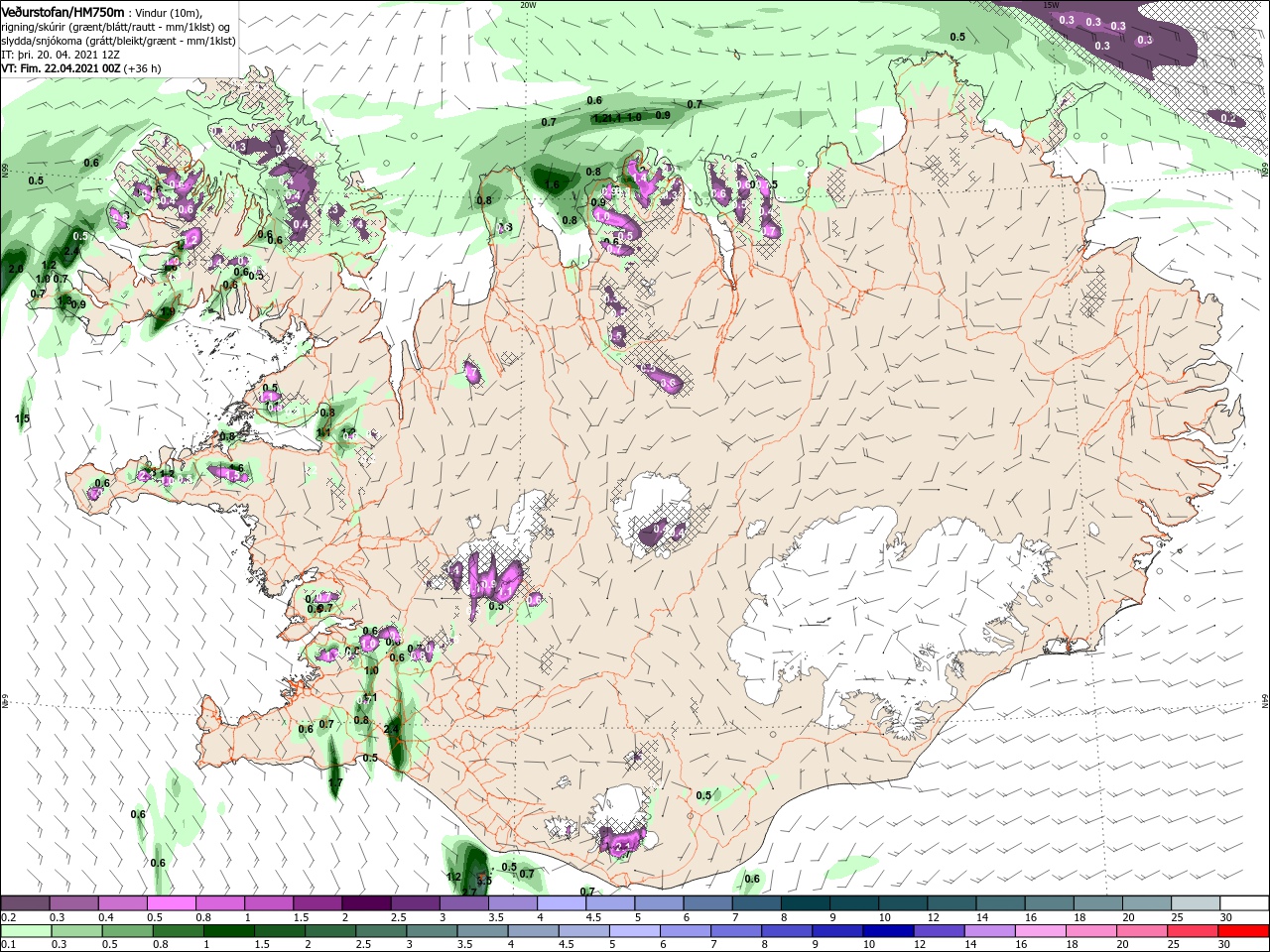This screenshot has width=1270, height=952.
Task: Click the dark purple 2 swatch in snow scale
Action: pyautogui.click(x=366, y=903)
